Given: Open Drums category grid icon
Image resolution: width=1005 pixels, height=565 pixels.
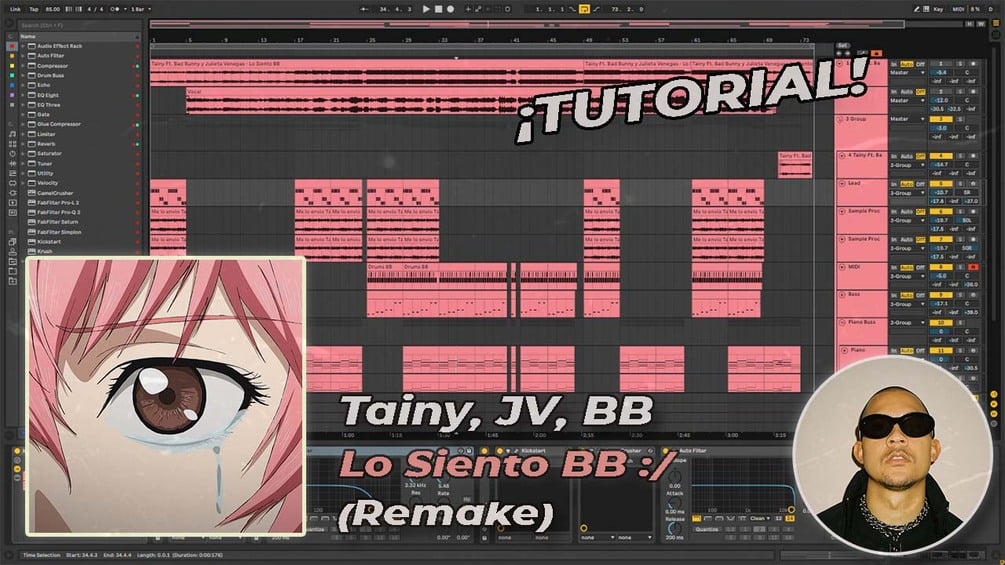Looking at the screenshot, I should tap(12, 143).
